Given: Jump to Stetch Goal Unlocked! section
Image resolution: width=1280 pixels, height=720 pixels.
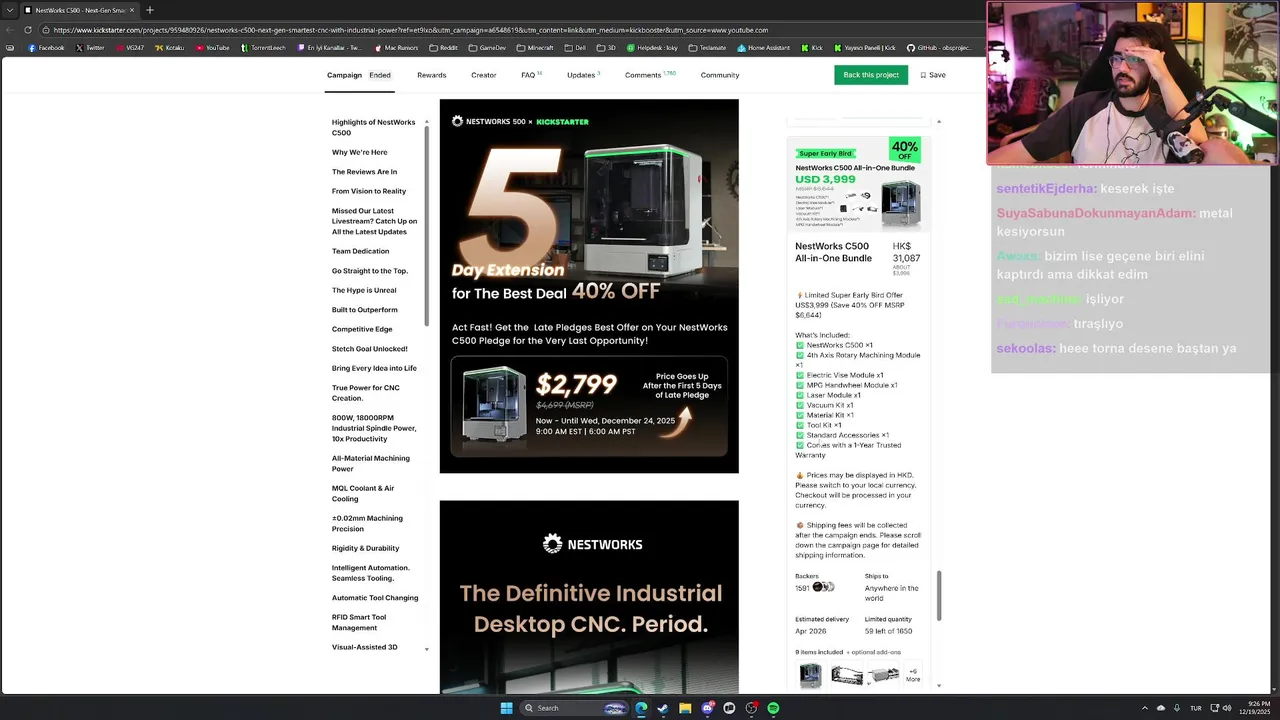Looking at the screenshot, I should [x=369, y=349].
